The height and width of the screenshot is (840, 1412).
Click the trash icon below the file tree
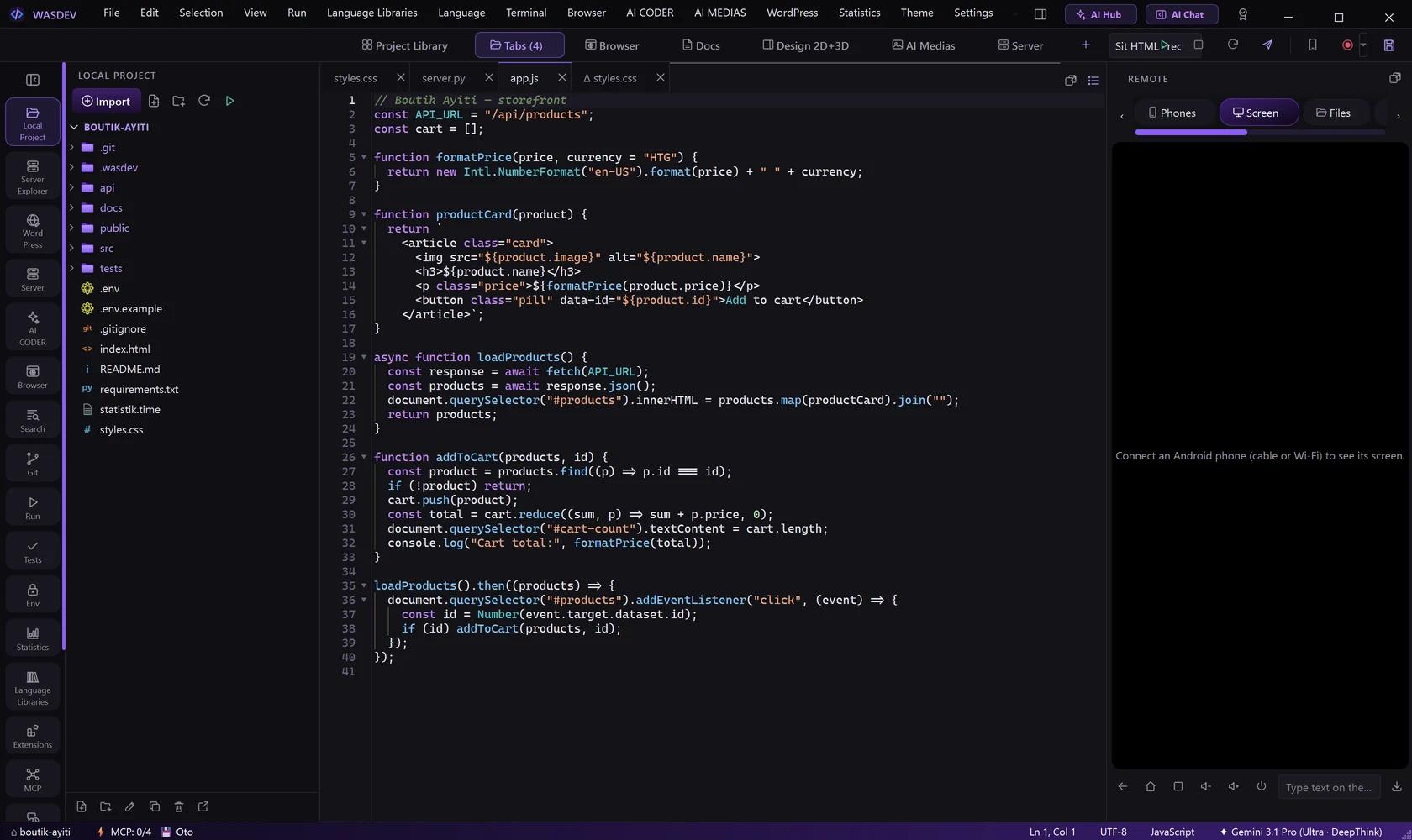point(179,806)
